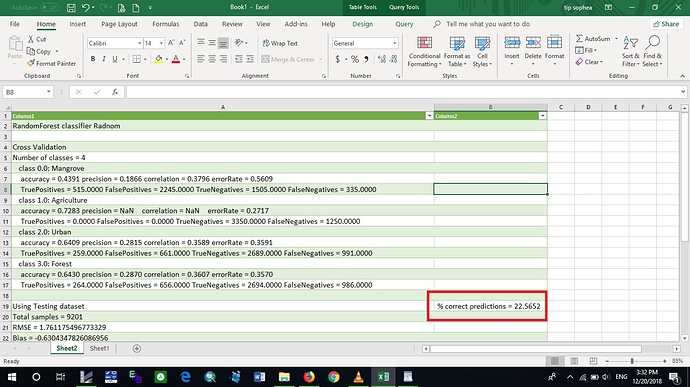Toggle Underline formatting

tap(115, 59)
